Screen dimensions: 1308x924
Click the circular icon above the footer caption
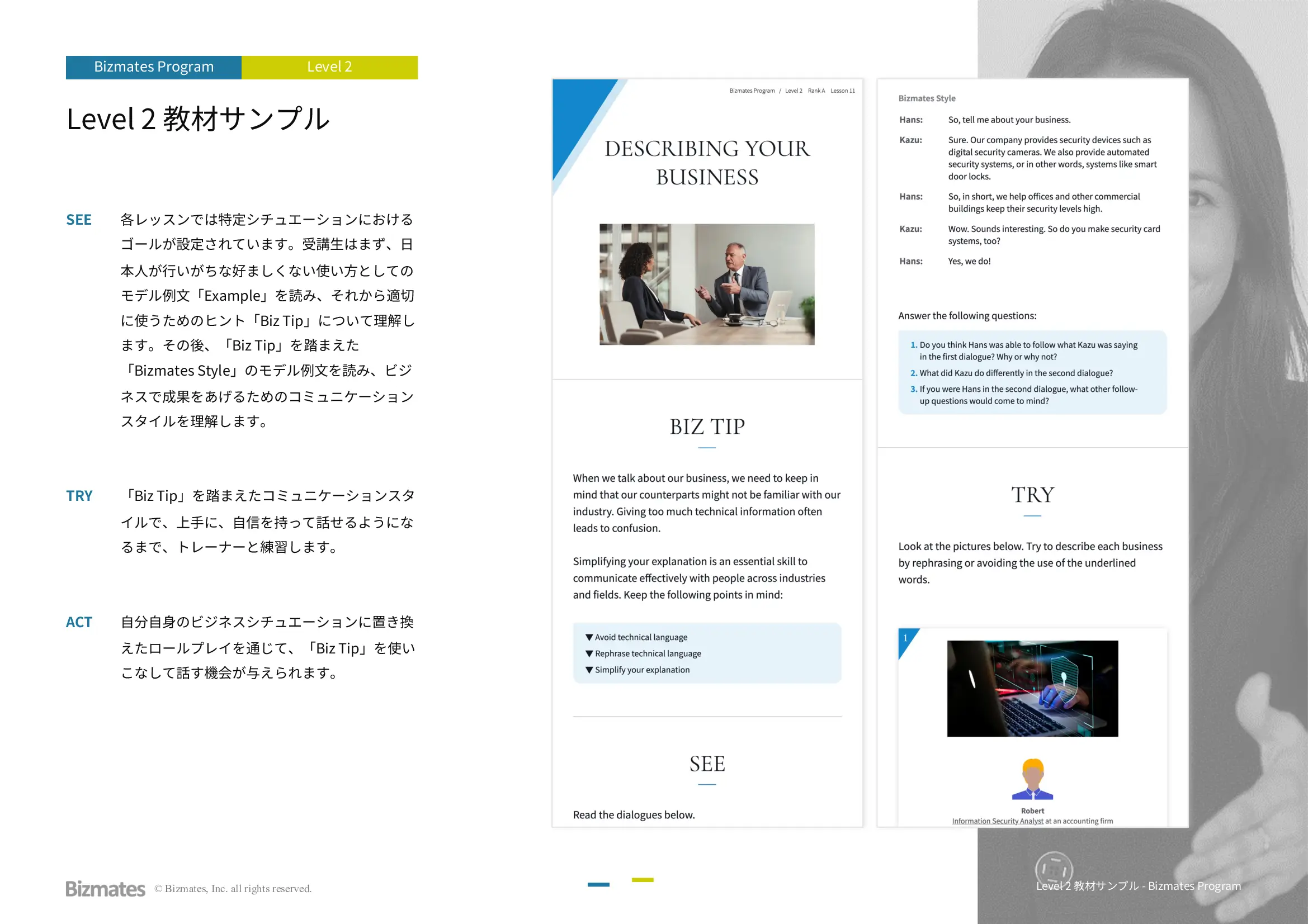(x=1054, y=869)
